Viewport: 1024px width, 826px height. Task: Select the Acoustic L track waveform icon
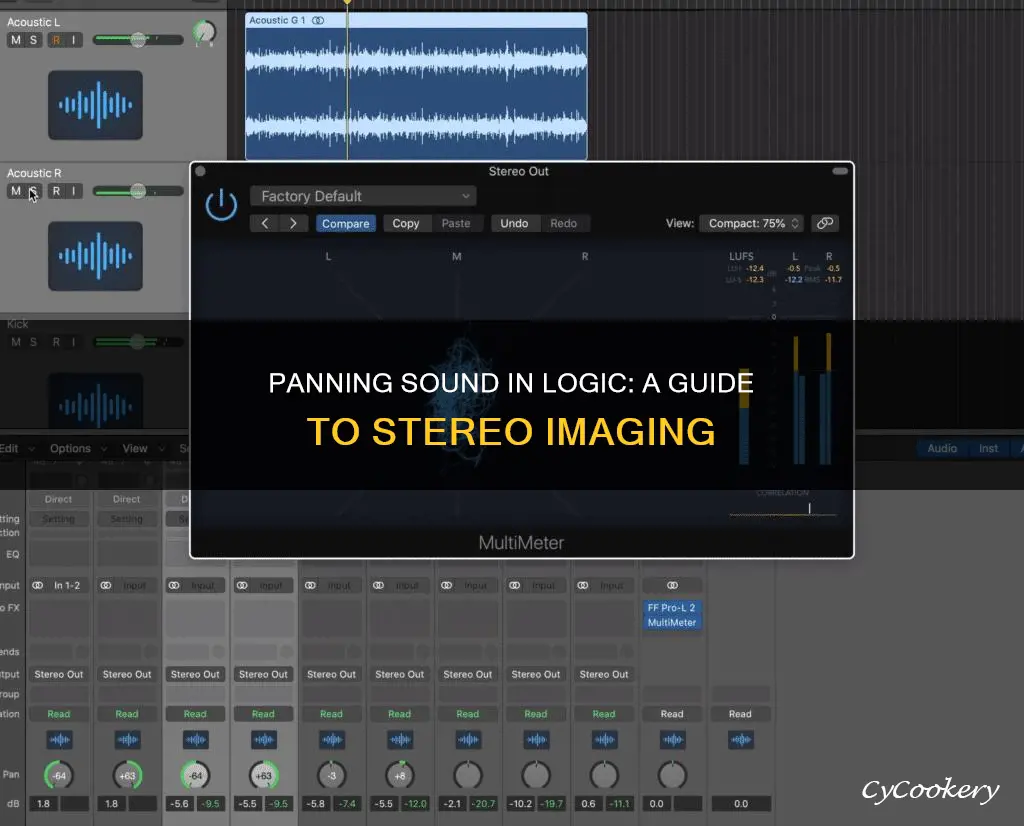[95, 105]
